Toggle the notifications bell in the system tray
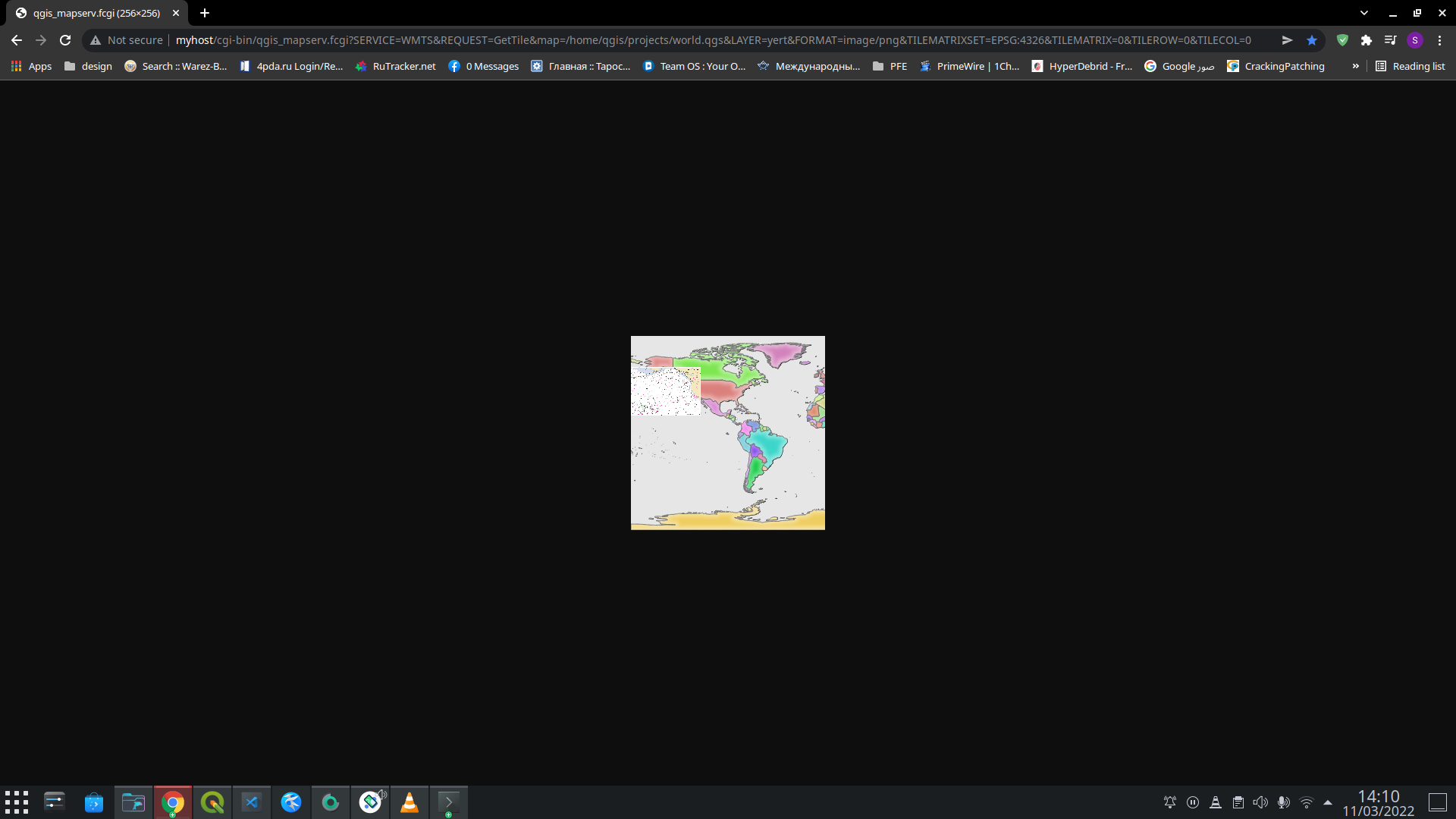Viewport: 1456px width, 819px height. [1170, 802]
